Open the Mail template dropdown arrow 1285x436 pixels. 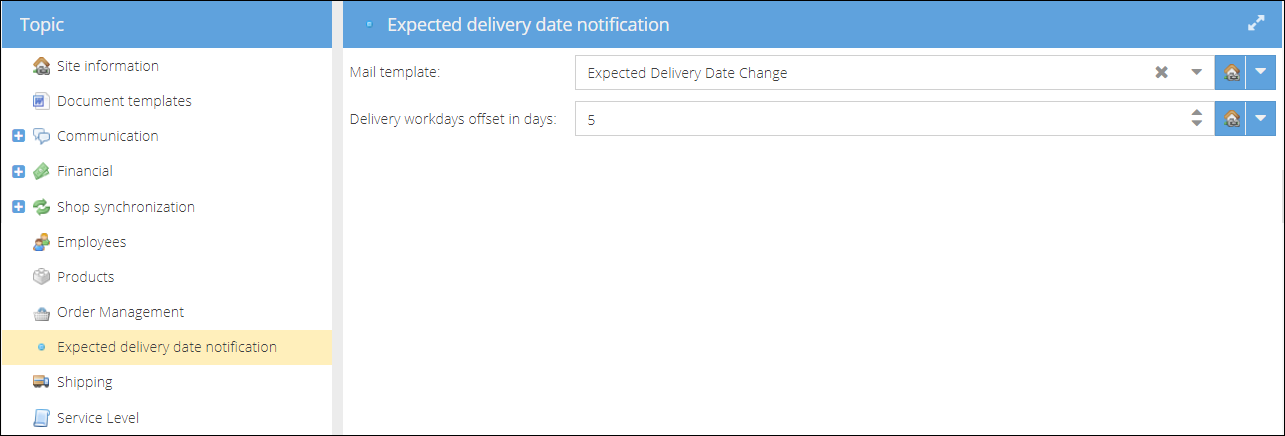tap(1196, 72)
